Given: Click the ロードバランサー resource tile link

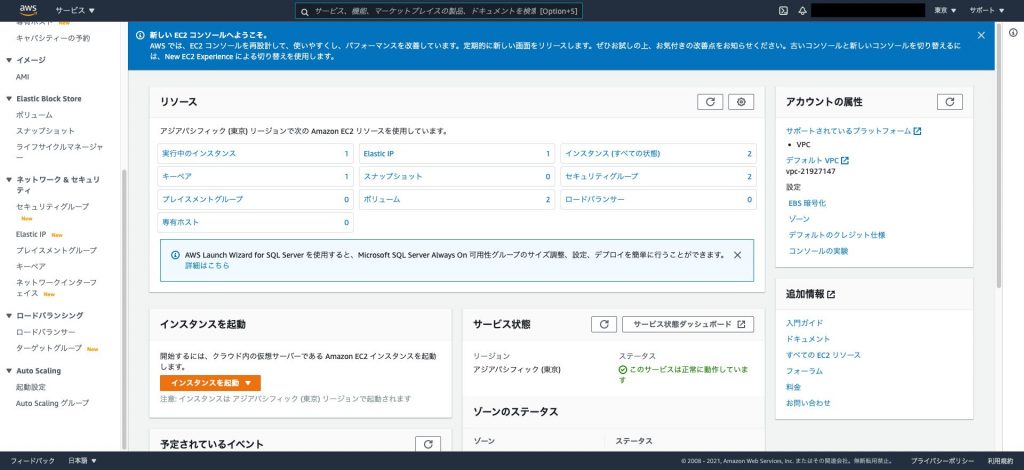Looking at the screenshot, I should (594, 200).
